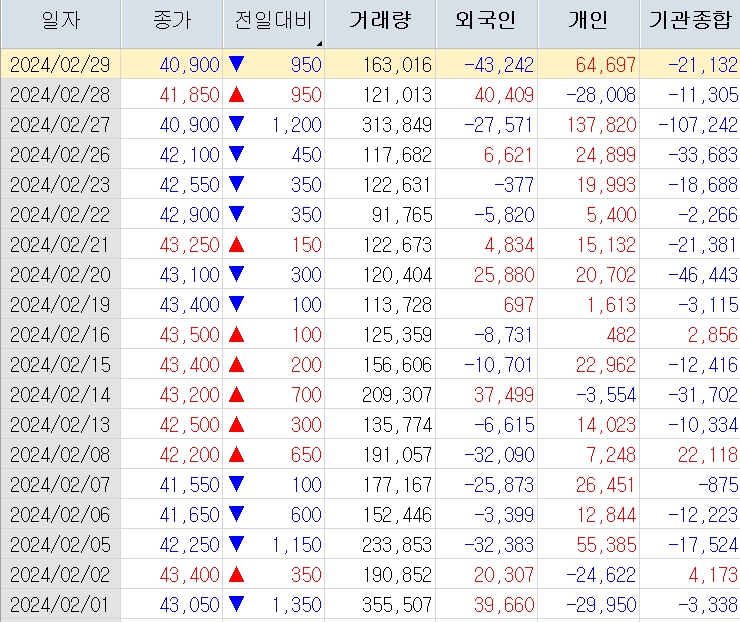The image size is (740, 622).
Task: Click the 일자 column header
Action: pos(61,22)
